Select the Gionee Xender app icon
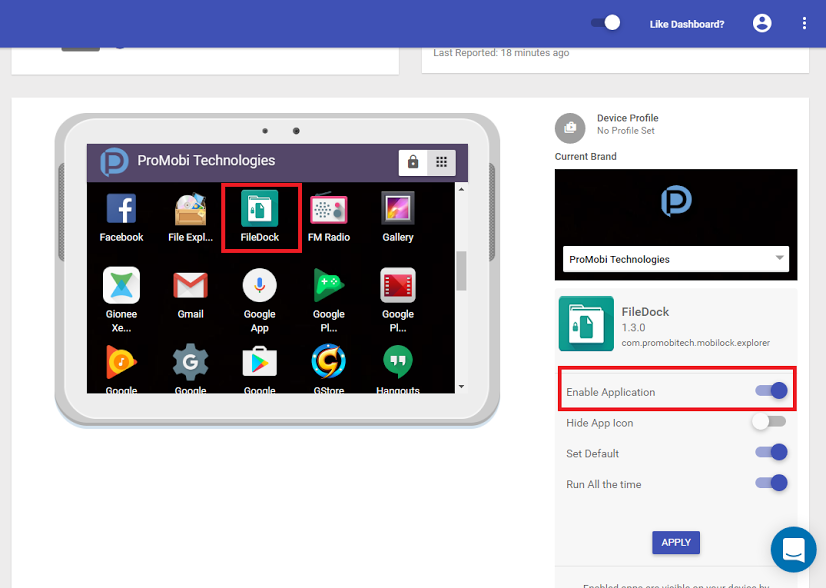 121,285
